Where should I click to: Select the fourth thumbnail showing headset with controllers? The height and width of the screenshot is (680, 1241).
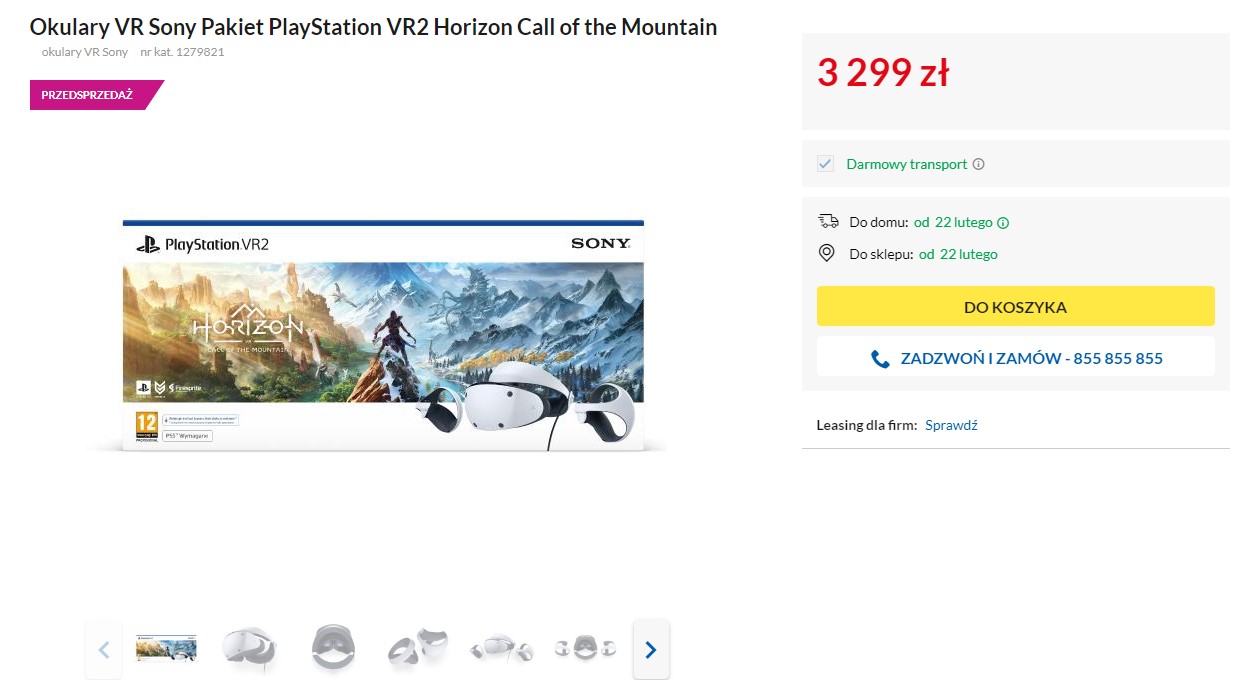[417, 649]
